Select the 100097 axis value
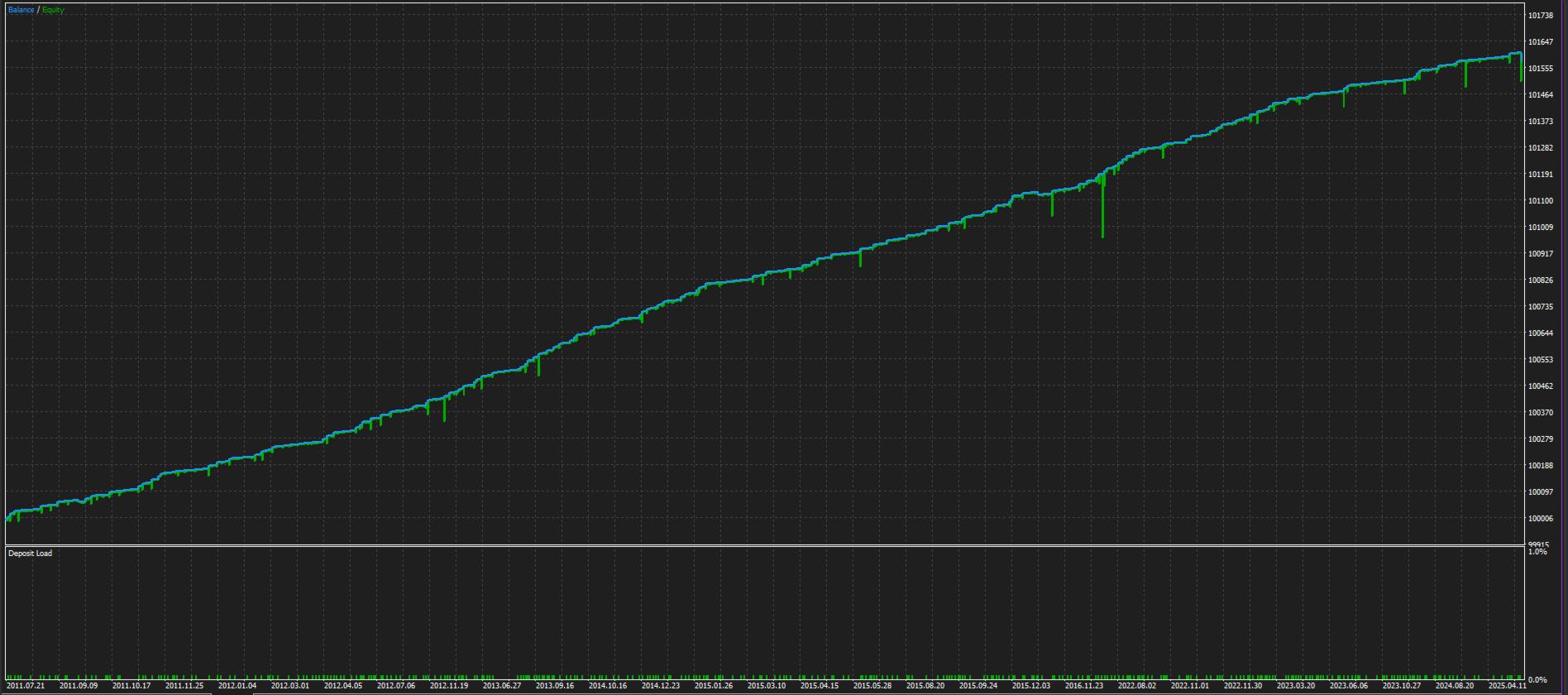The width and height of the screenshot is (1568, 695). point(1541,492)
